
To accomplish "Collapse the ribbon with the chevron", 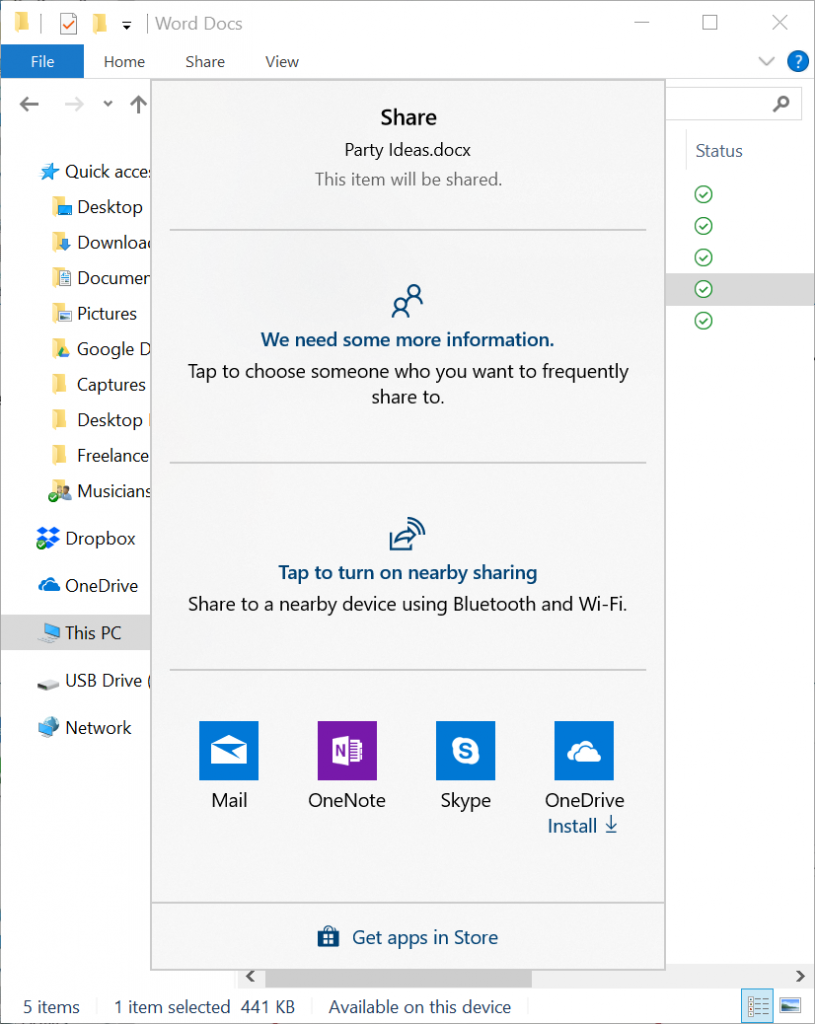I will coord(766,61).
